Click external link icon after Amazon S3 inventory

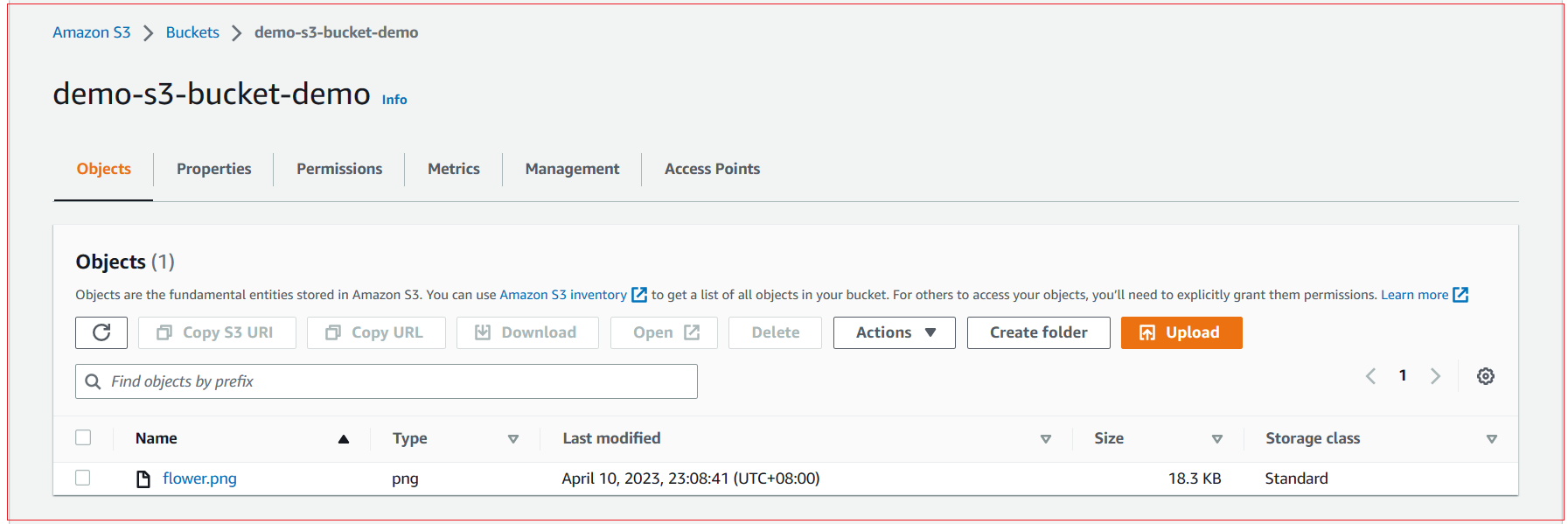[x=639, y=295]
